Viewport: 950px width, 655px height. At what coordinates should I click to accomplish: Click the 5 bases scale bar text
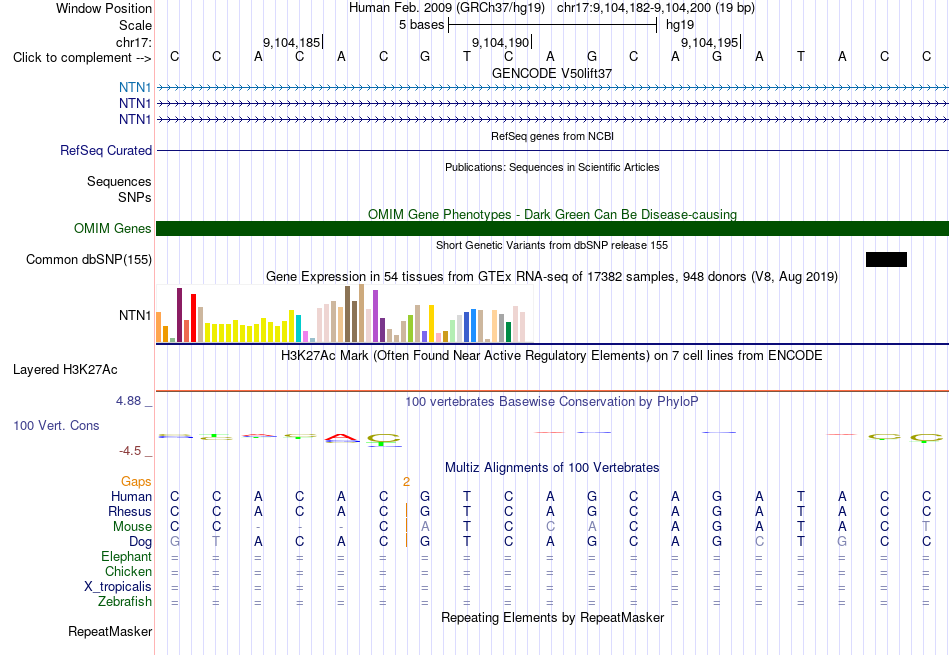pyautogui.click(x=422, y=25)
